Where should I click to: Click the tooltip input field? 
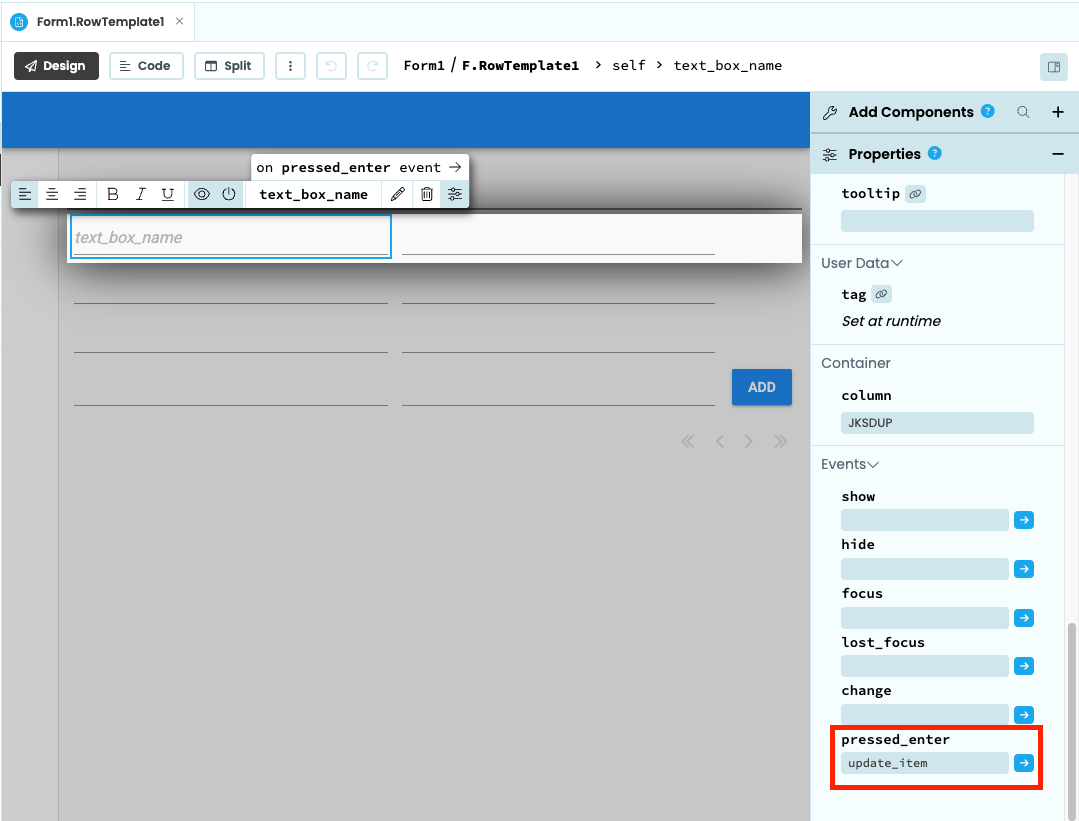[x=937, y=221]
